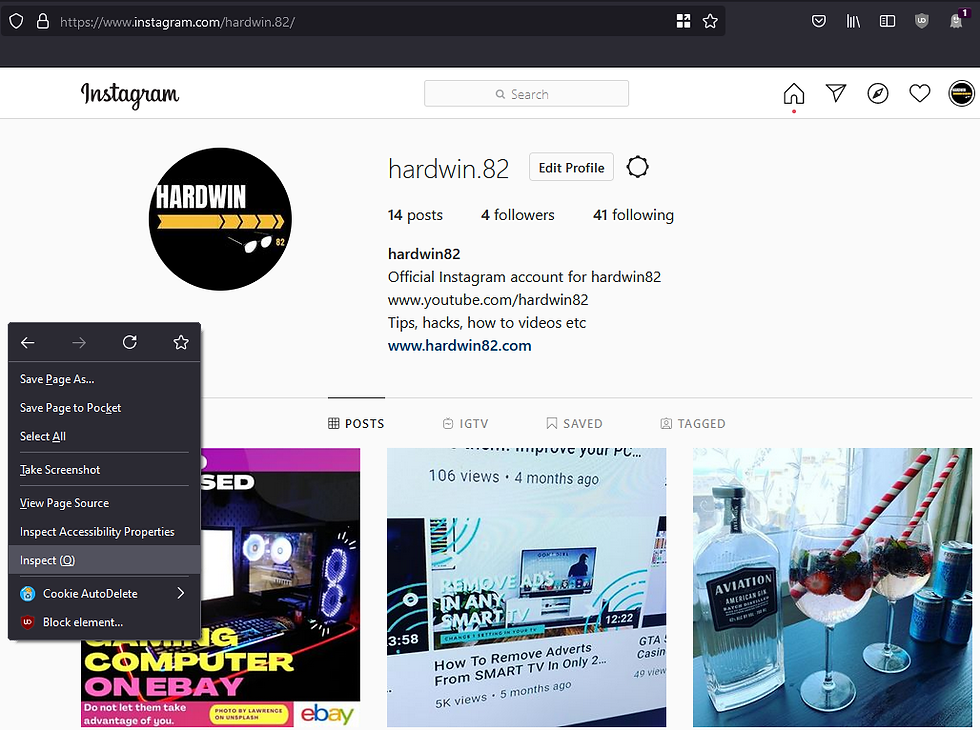Click into the Instagram Search field
This screenshot has height=730, width=980.
tap(526, 94)
